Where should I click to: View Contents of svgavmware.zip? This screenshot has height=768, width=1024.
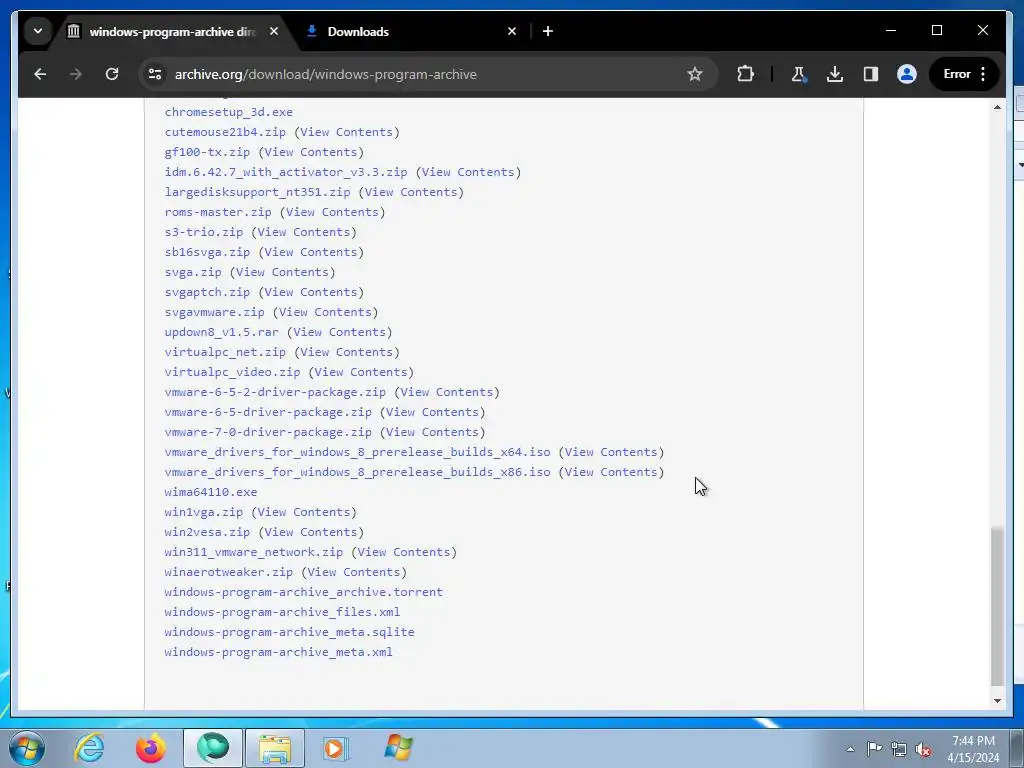325,312
